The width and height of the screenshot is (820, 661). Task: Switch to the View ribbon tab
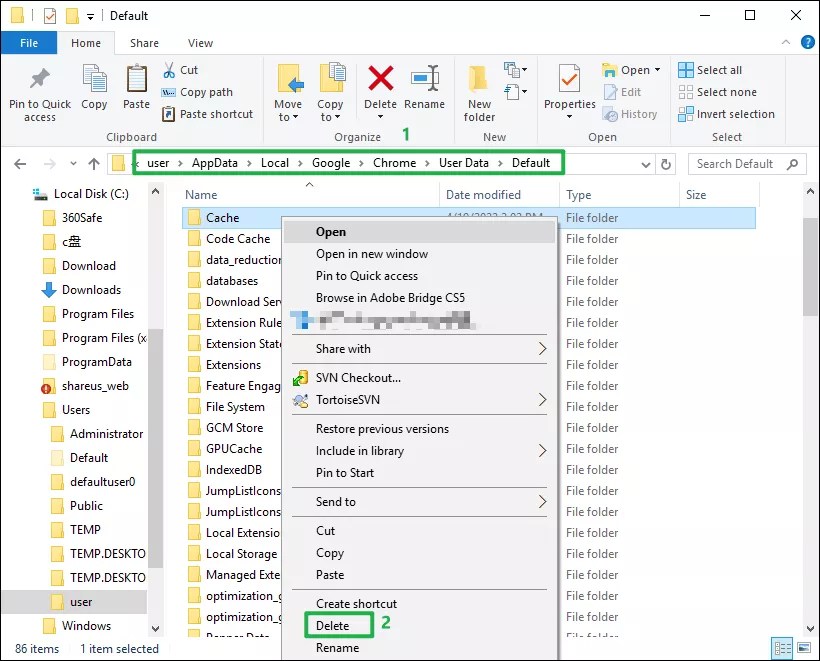point(200,43)
